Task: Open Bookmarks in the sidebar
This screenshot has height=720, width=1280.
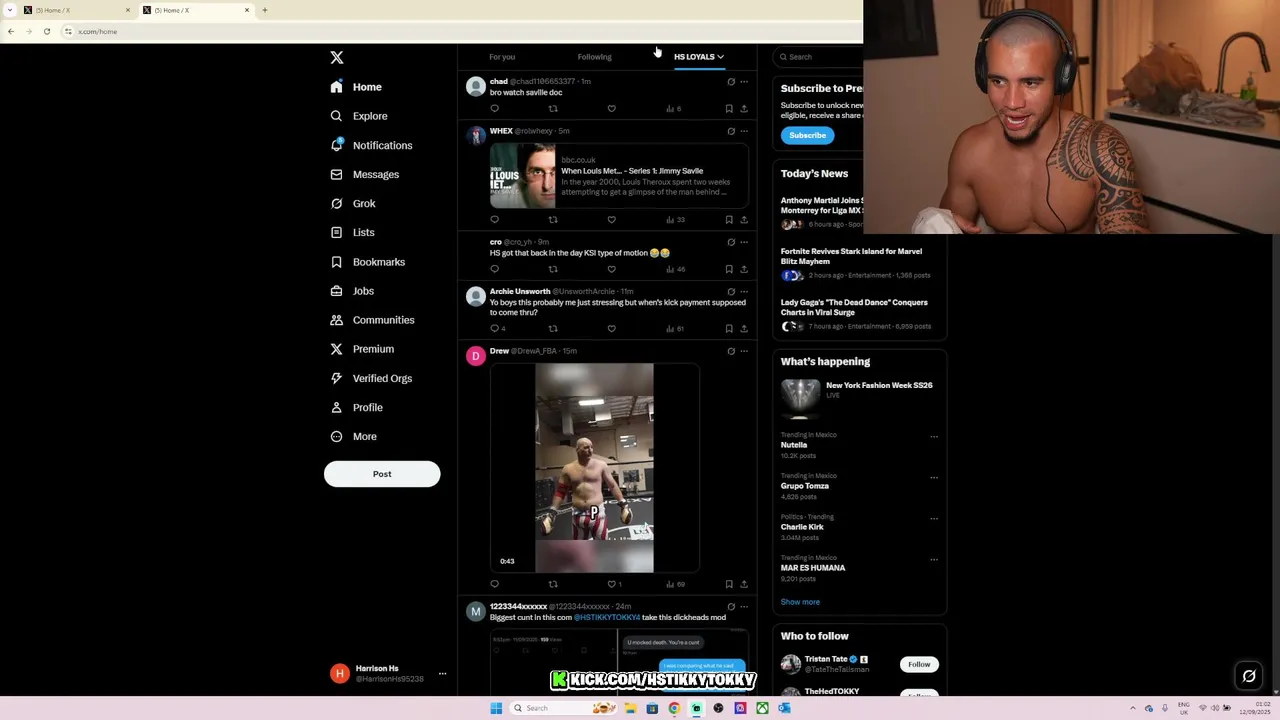Action: coord(367,262)
